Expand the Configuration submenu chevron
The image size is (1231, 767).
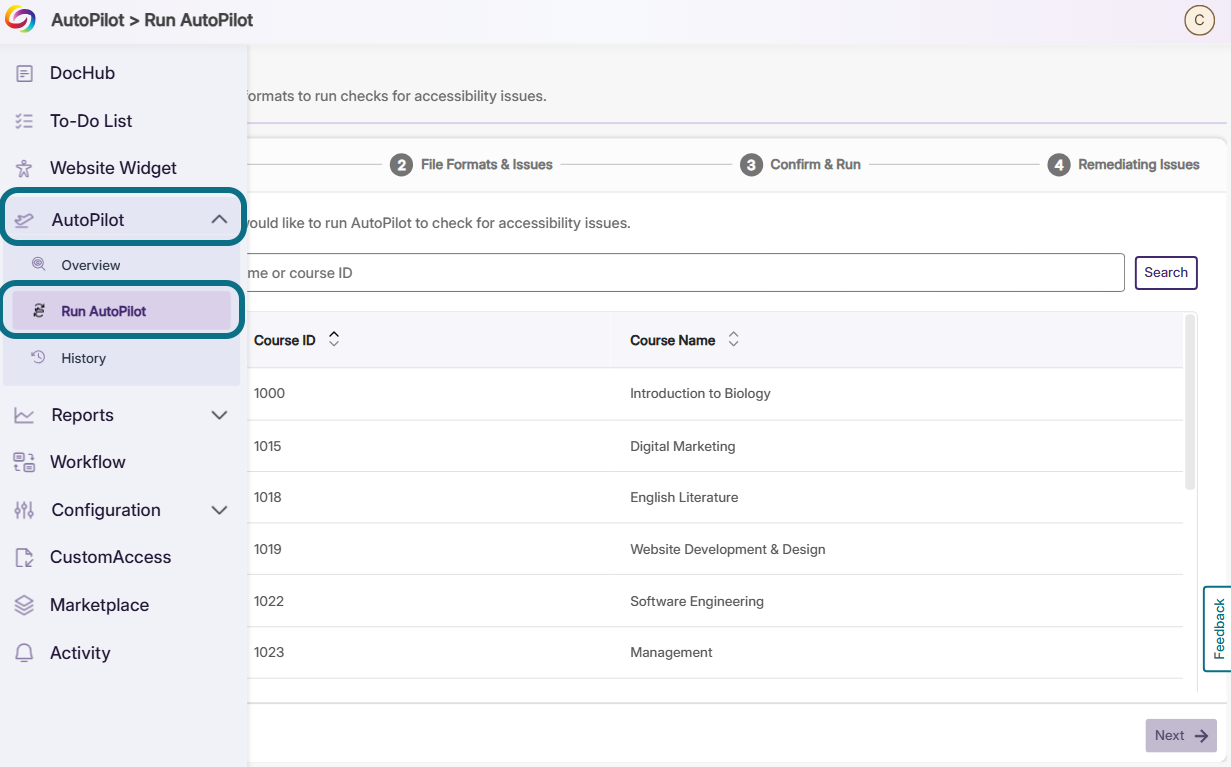pyautogui.click(x=219, y=510)
